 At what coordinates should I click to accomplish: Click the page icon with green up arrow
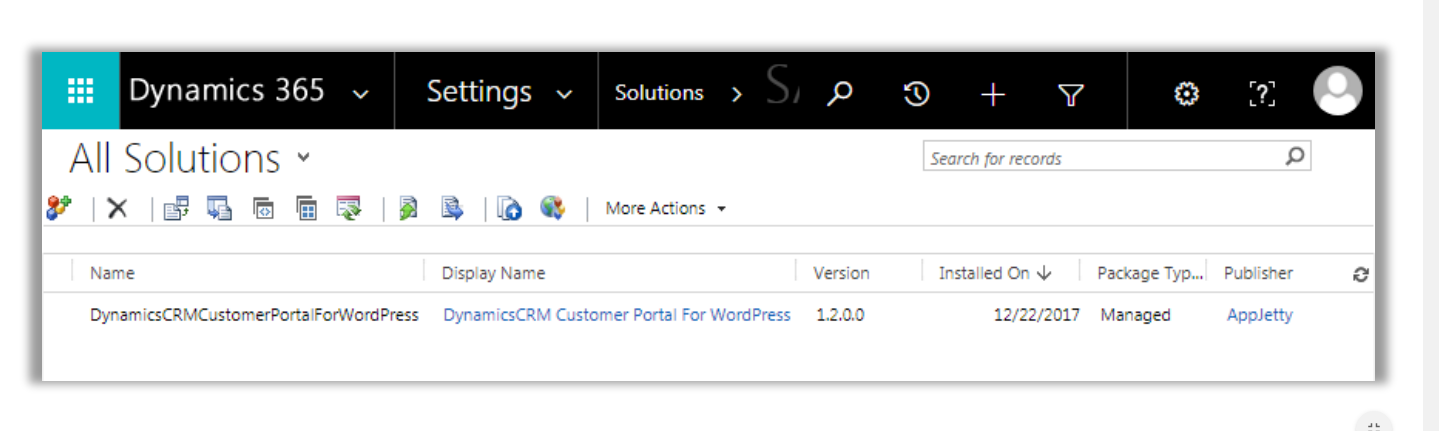(408, 208)
